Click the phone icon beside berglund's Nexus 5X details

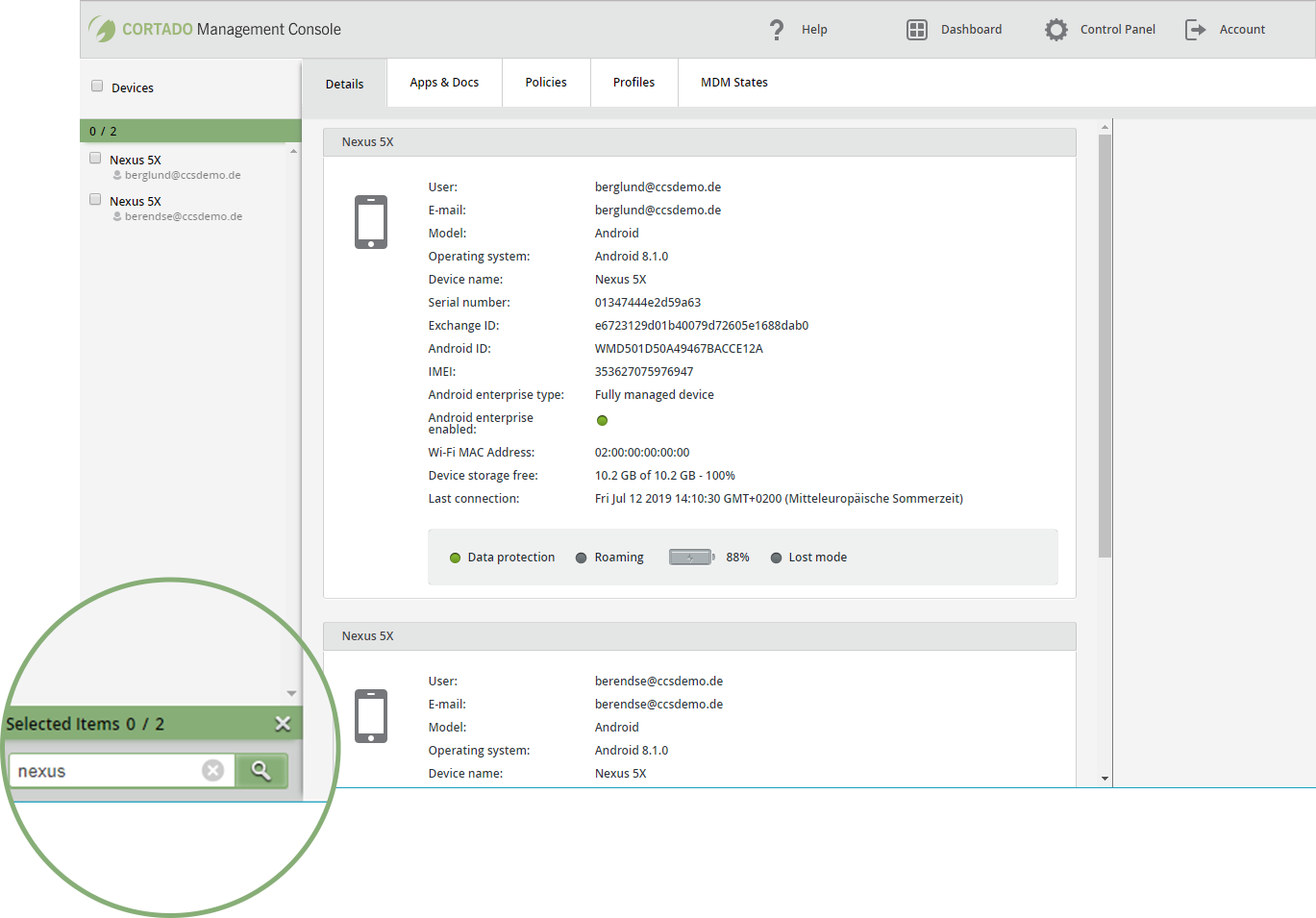tap(372, 221)
